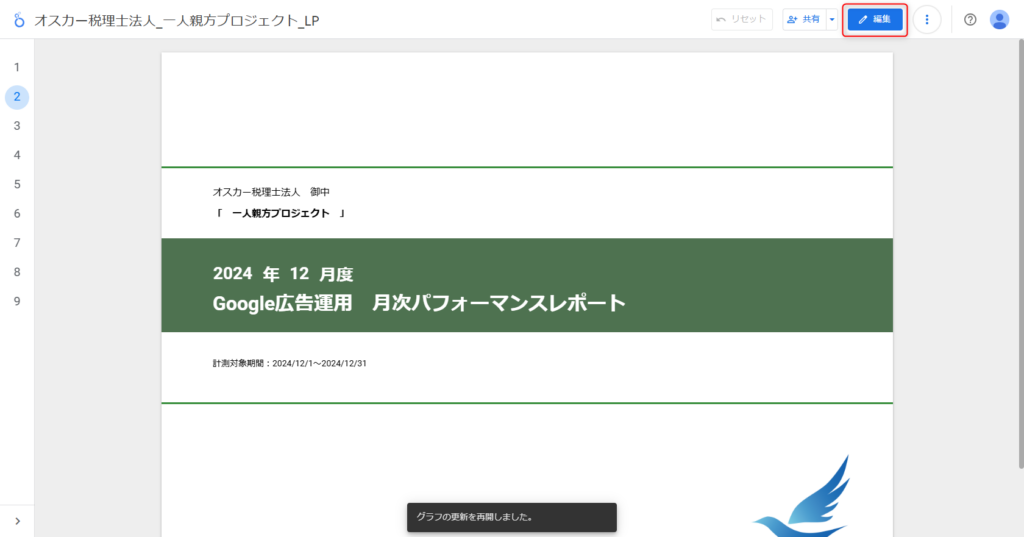Screen dimensions: 1024x537
Task: Click the 共有 share button
Action: click(804, 20)
